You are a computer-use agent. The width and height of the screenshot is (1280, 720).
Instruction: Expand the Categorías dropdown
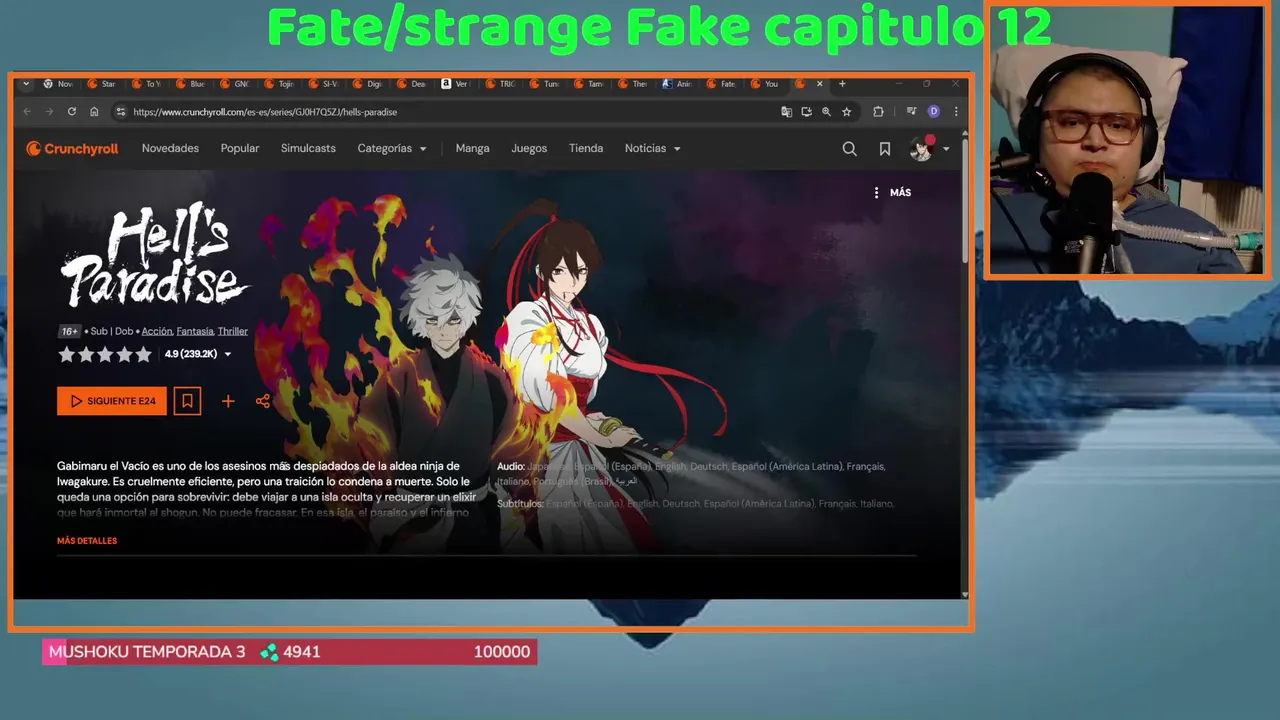coord(392,149)
